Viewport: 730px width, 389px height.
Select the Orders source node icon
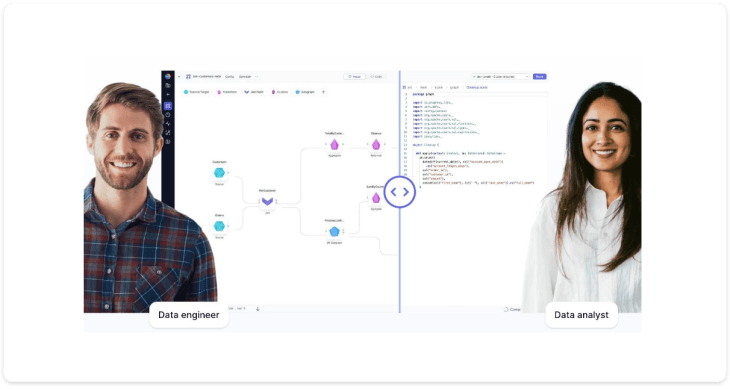(219, 226)
